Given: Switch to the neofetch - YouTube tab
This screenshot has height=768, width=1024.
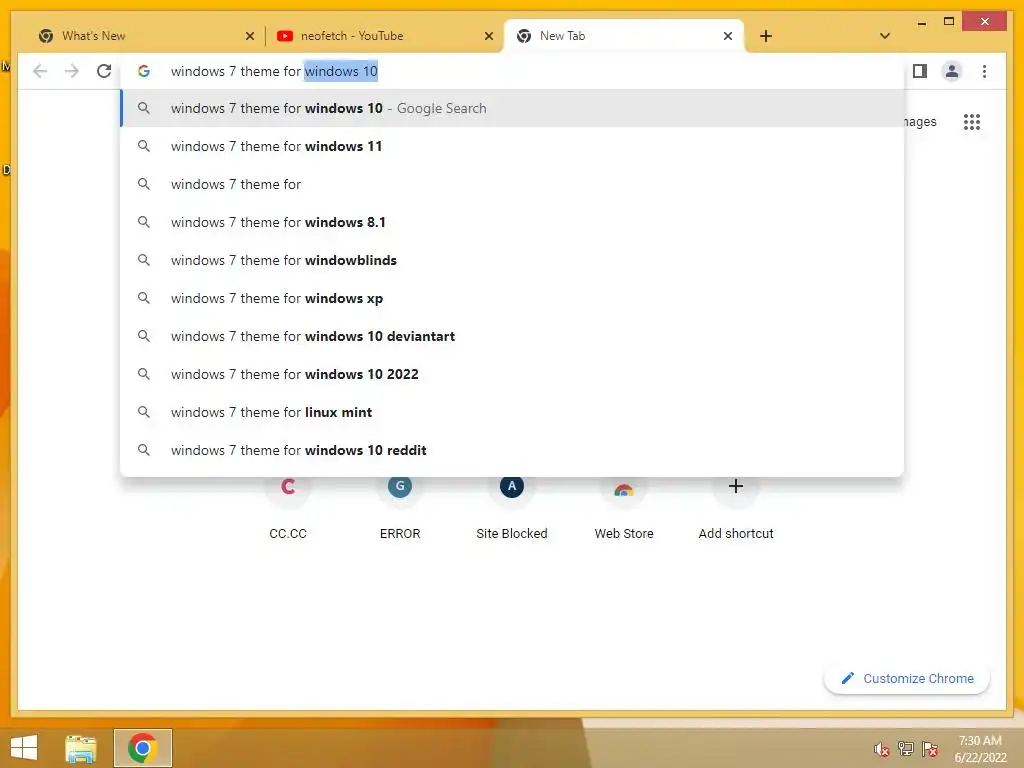Looking at the screenshot, I should (385, 36).
